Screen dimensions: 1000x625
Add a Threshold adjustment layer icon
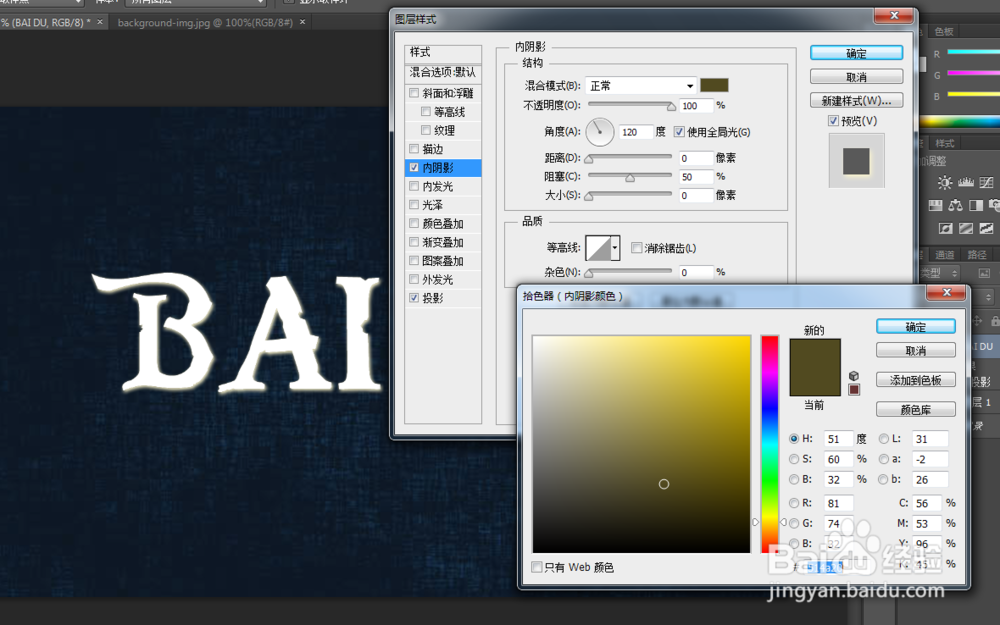click(x=987, y=228)
